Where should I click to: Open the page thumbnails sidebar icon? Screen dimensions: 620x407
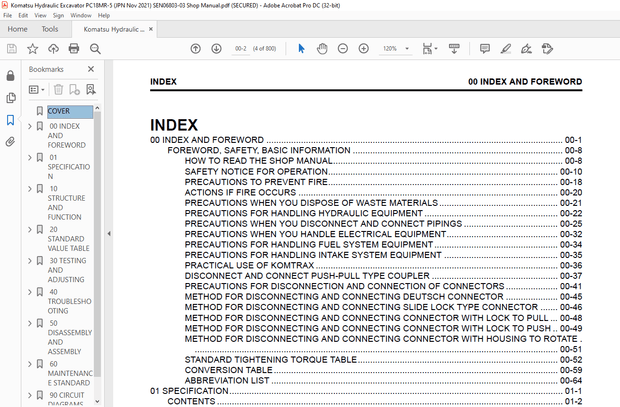coord(11,98)
